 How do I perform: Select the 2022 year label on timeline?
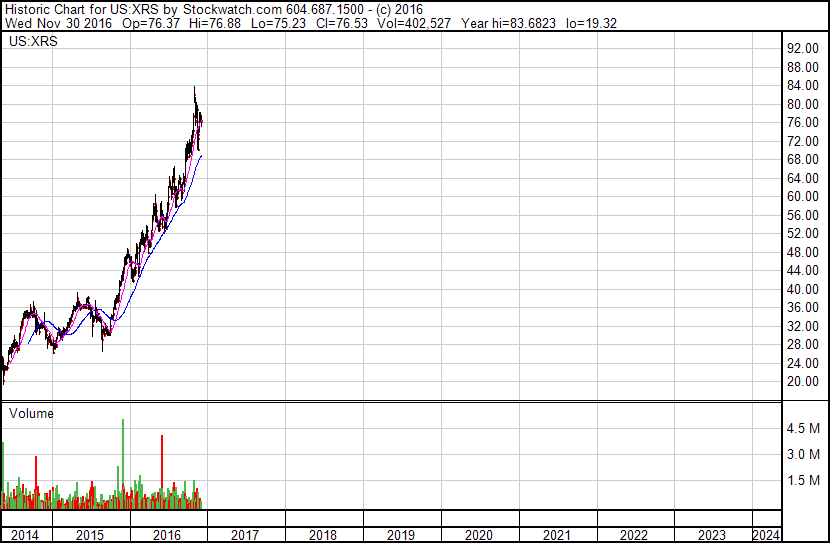(x=634, y=535)
